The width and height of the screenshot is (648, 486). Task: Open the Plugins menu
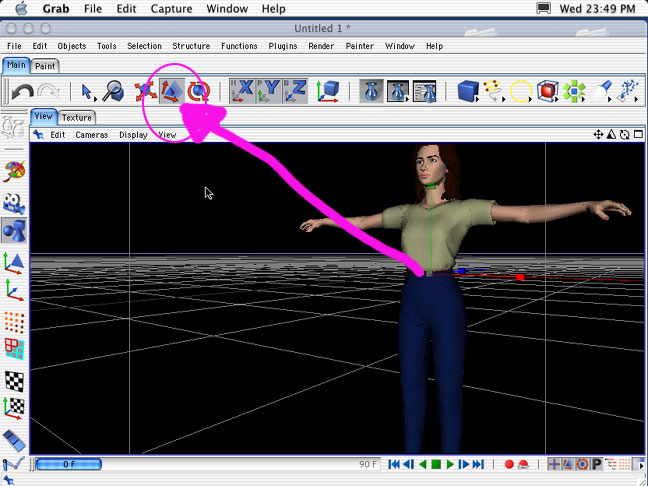(x=283, y=46)
